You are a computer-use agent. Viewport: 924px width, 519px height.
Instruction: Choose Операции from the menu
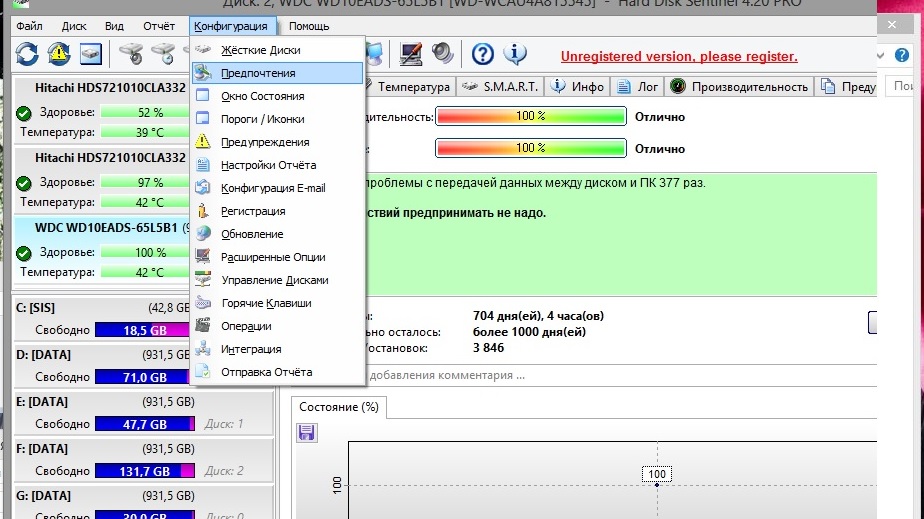[277, 326]
